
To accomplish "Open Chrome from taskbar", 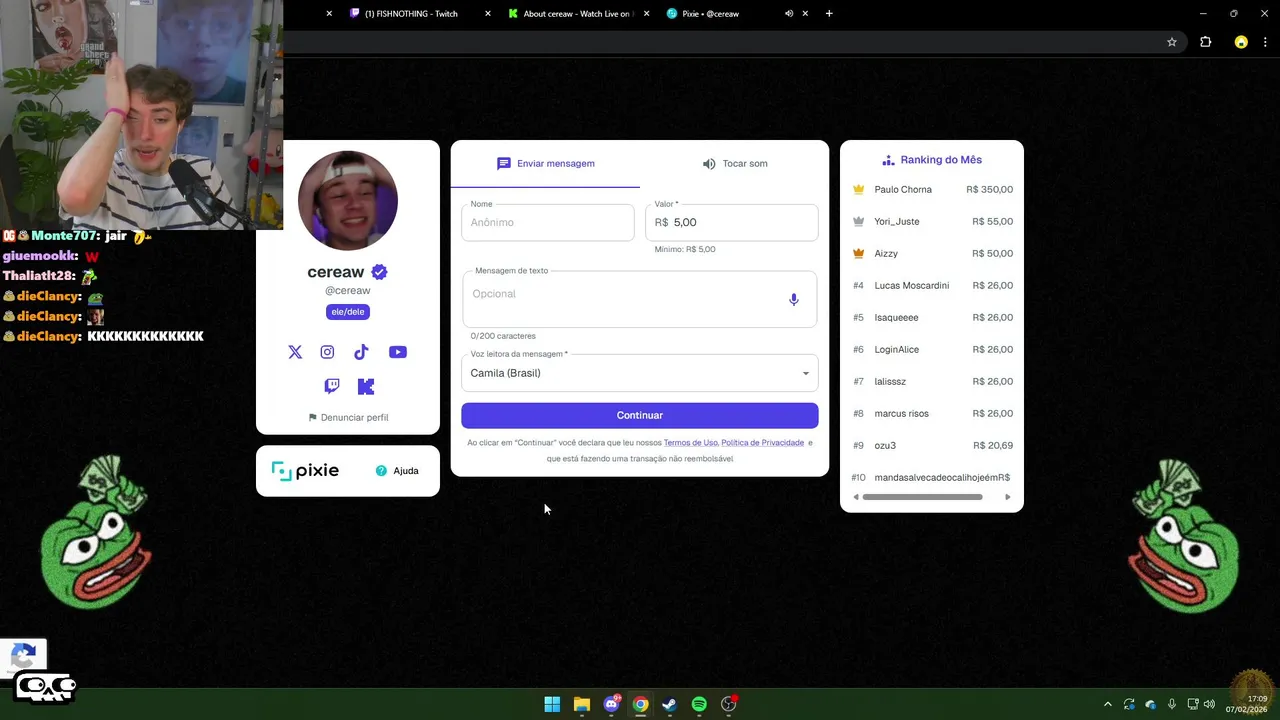I will (x=641, y=704).
